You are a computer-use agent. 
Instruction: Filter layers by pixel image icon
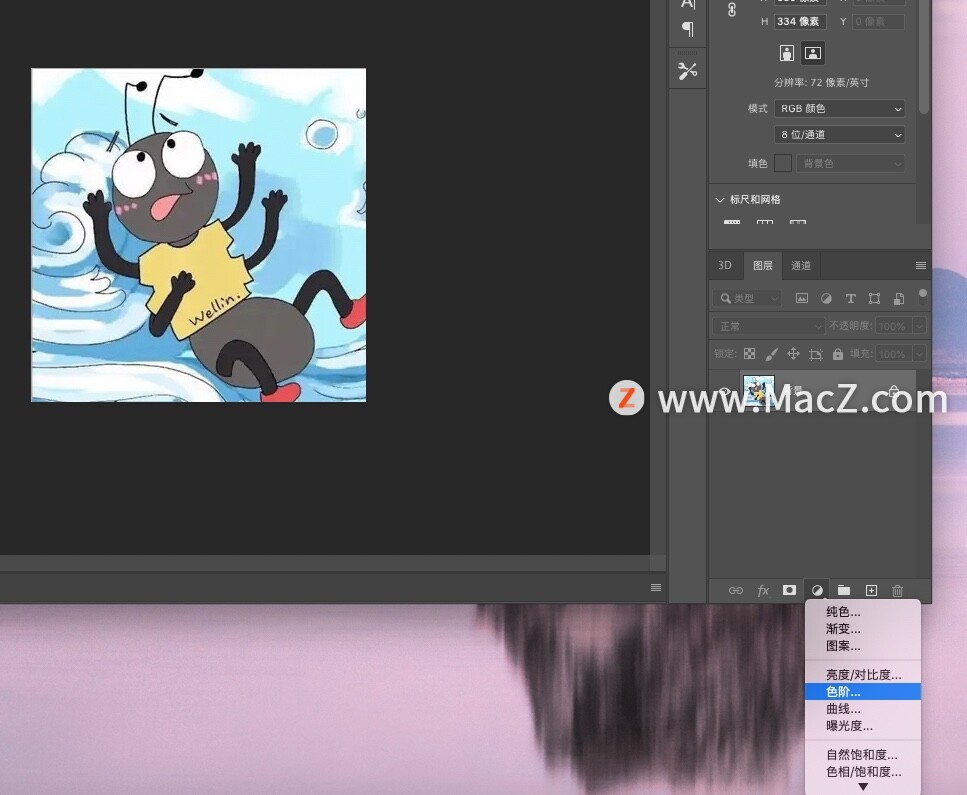[802, 299]
